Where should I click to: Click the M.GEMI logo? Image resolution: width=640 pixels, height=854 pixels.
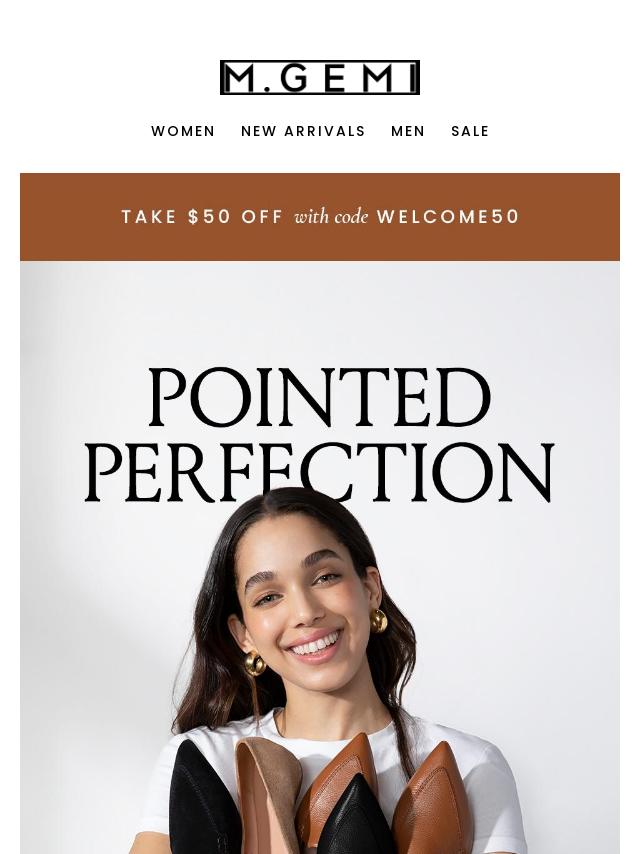(320, 77)
